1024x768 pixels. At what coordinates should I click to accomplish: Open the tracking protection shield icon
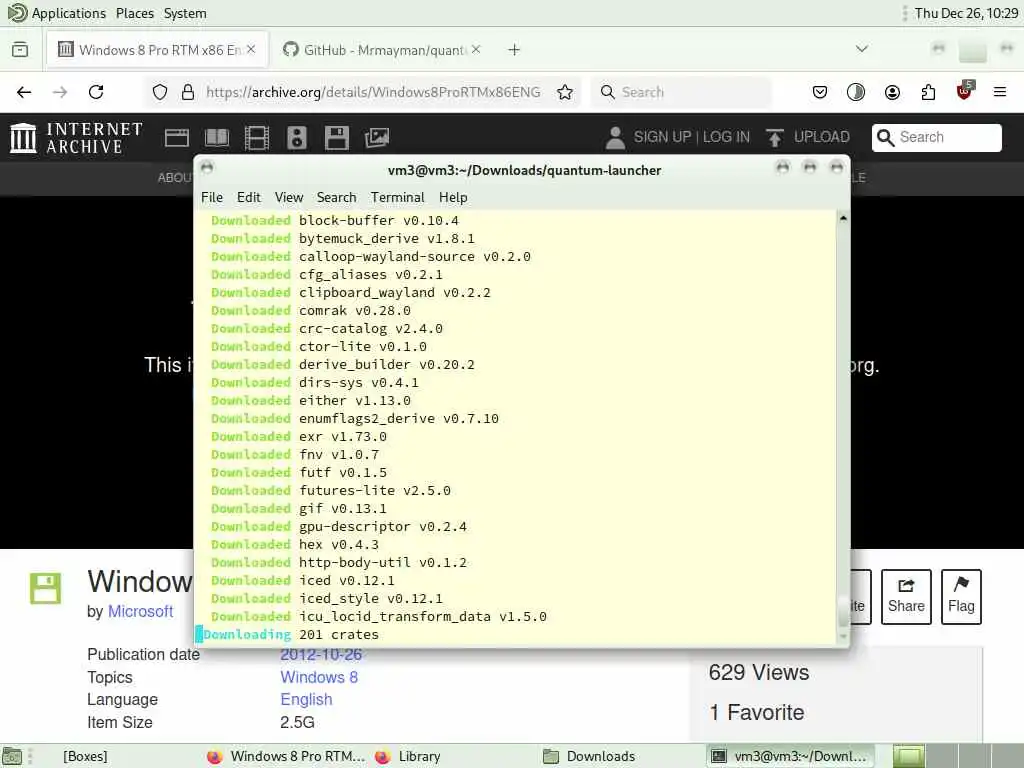tap(159, 92)
